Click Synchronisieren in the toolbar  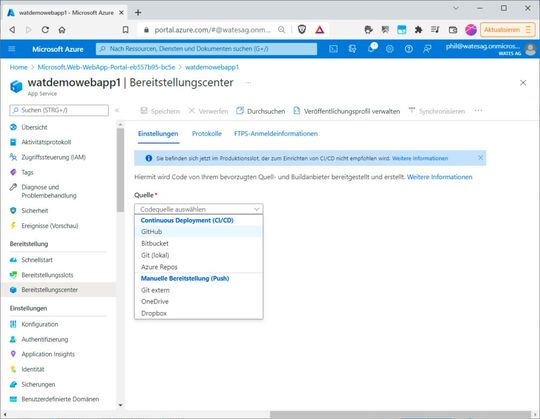[x=437, y=111]
